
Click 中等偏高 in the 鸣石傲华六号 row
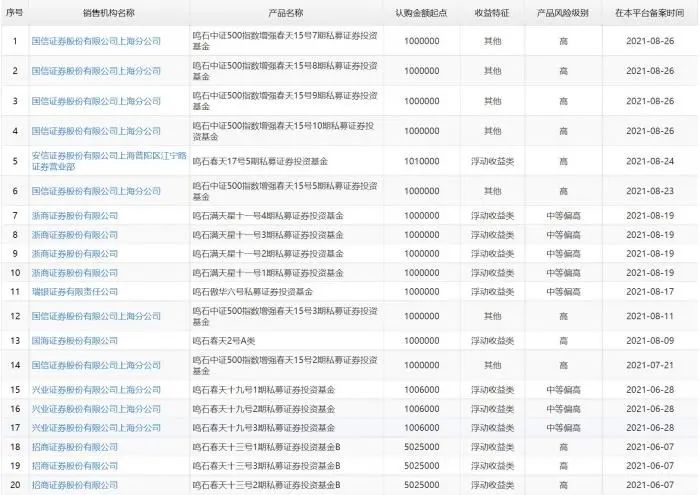point(563,291)
